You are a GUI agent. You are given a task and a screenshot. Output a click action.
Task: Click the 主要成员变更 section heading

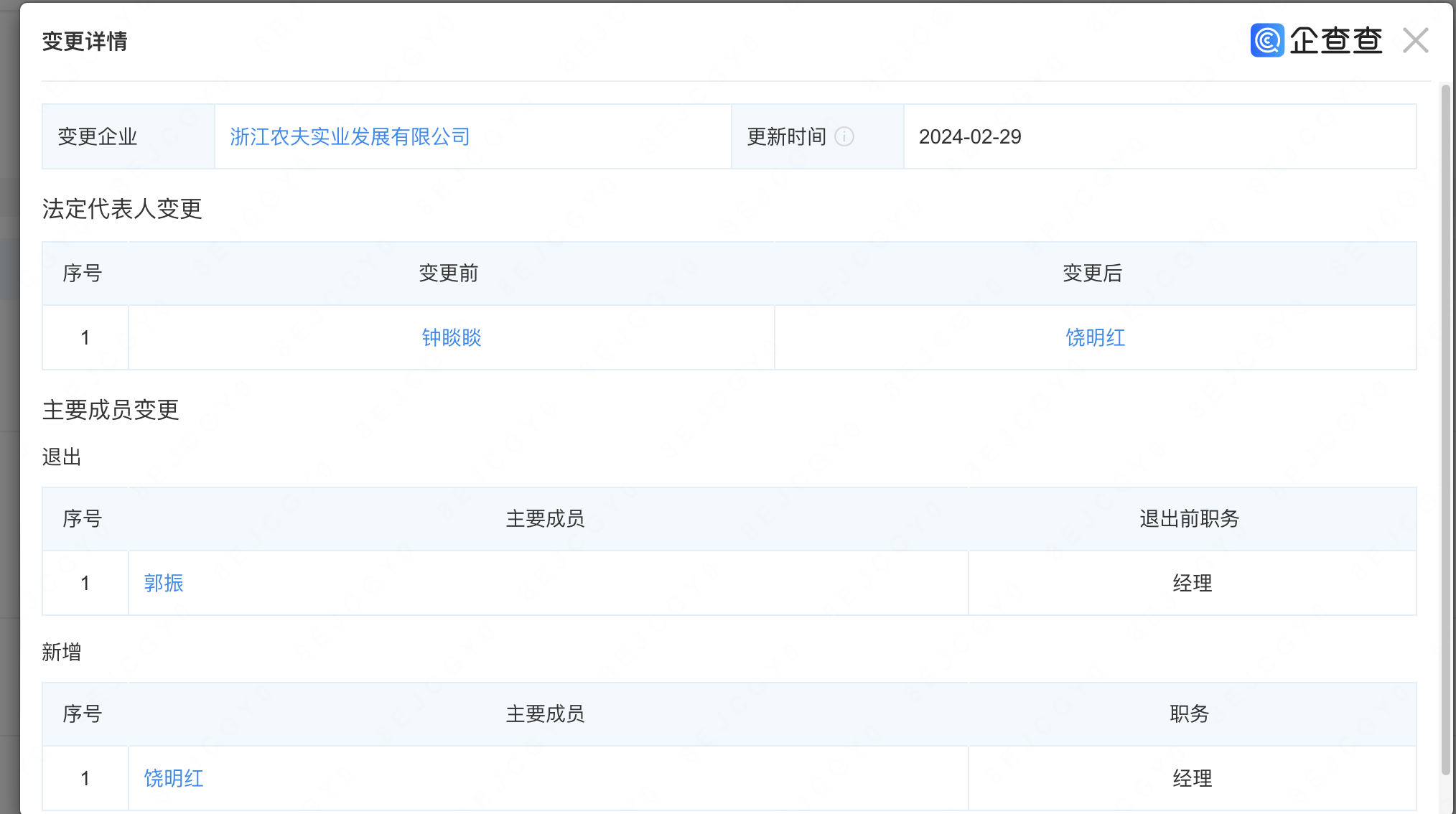[111, 410]
